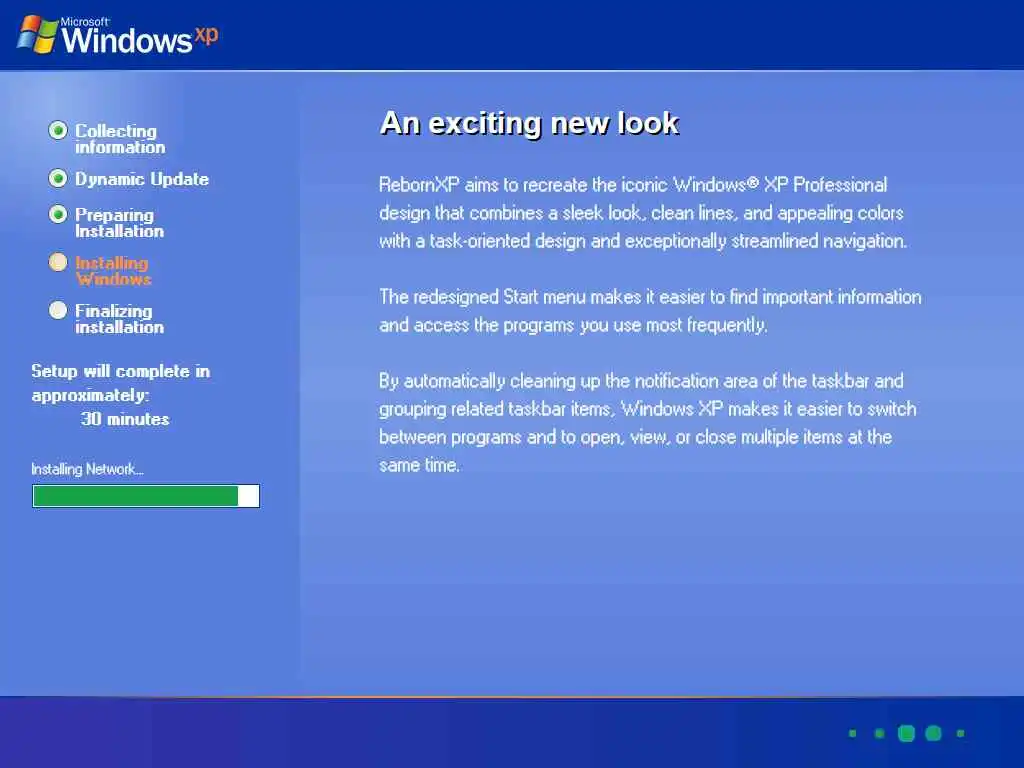Click the green installation progress bar
1024x768 pixels.
point(146,496)
